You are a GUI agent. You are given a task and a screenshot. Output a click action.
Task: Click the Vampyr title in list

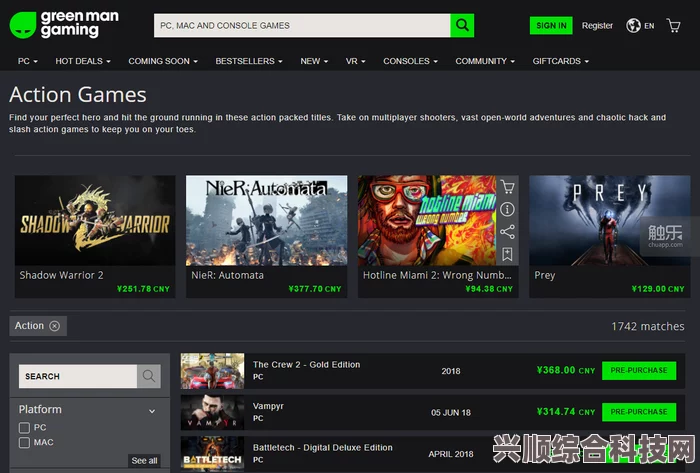(x=268, y=406)
